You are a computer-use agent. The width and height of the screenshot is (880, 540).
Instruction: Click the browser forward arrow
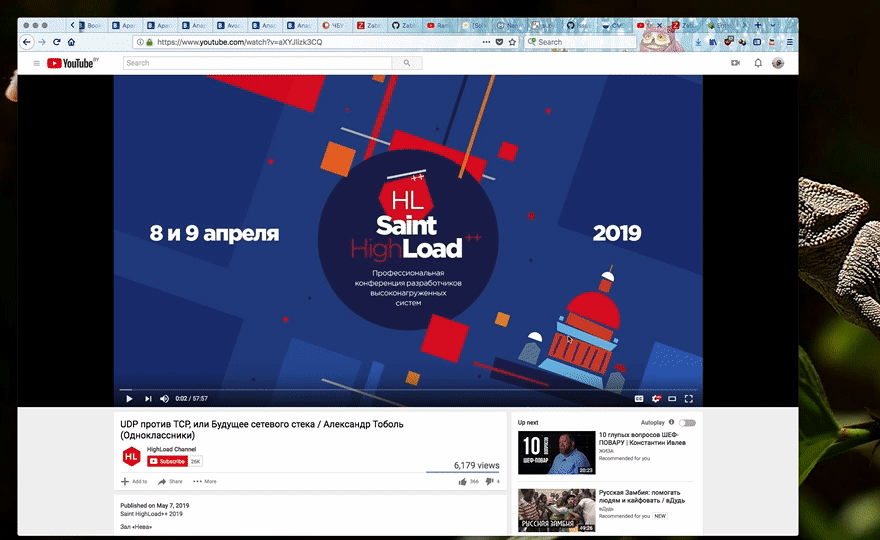coord(42,42)
